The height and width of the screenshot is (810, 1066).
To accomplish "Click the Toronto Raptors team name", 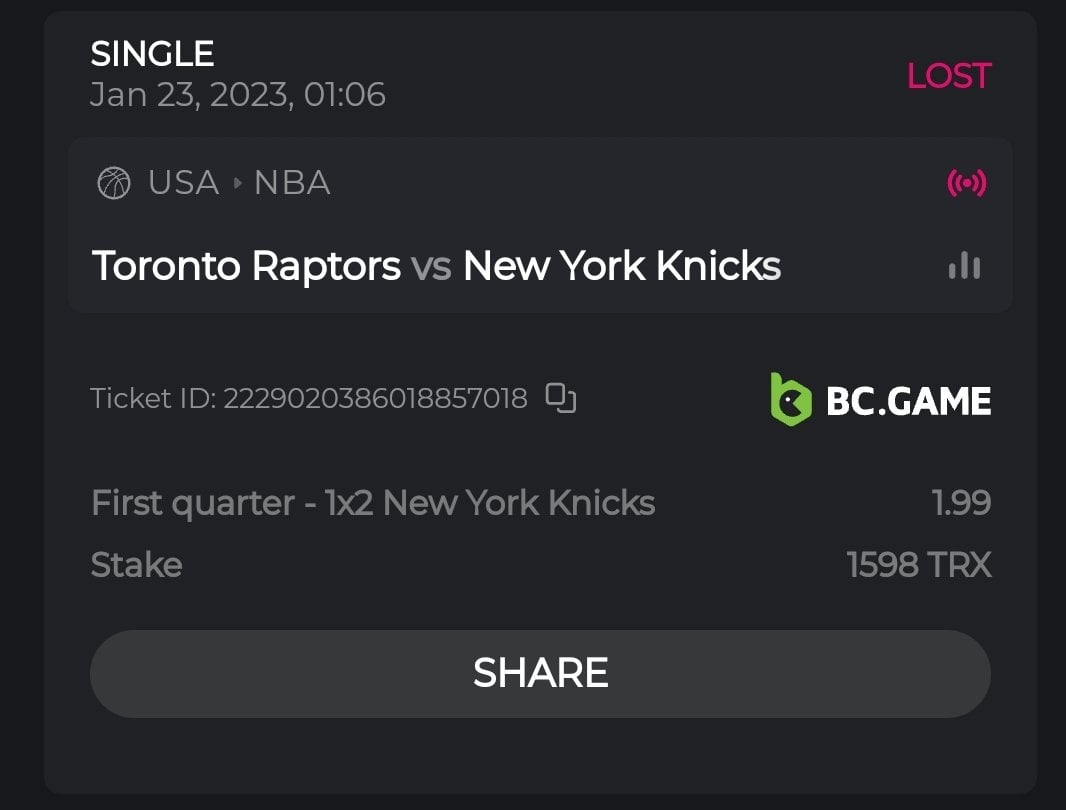I will 246,266.
